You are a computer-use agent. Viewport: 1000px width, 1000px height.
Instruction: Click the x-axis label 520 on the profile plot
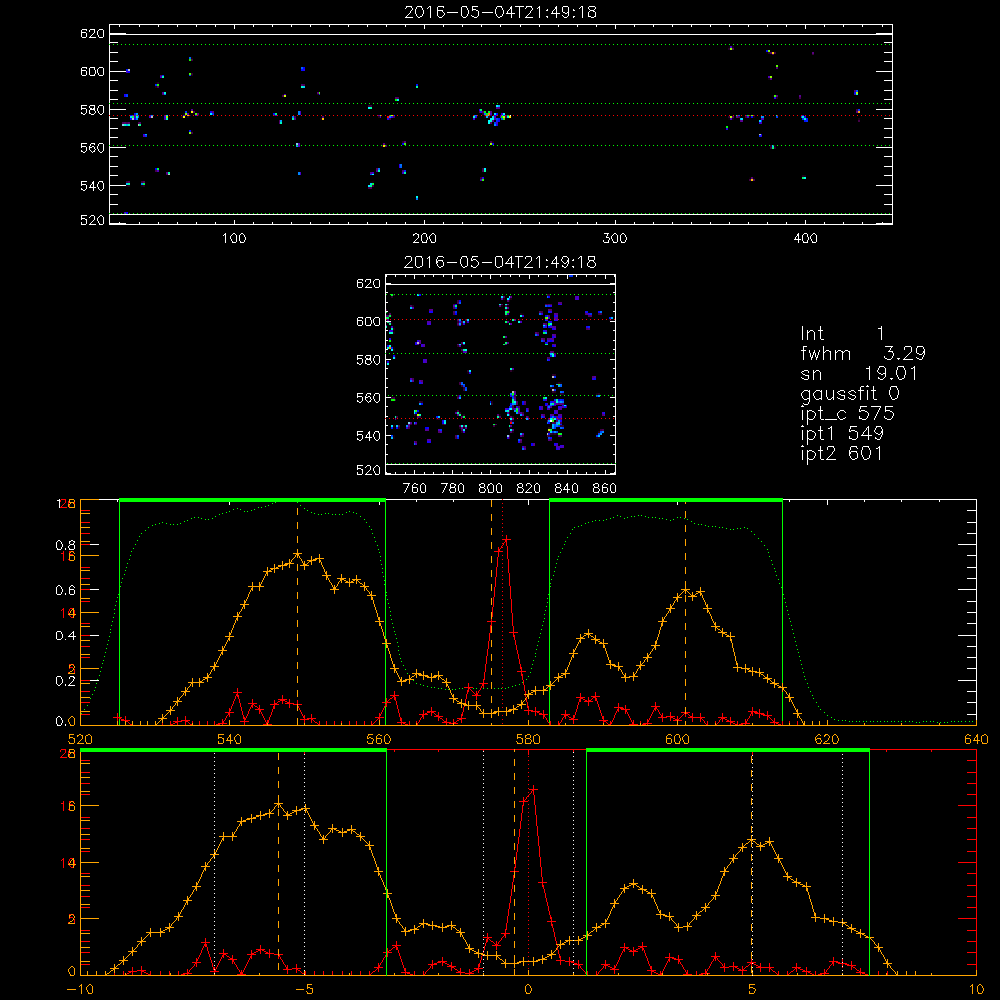tap(80, 740)
